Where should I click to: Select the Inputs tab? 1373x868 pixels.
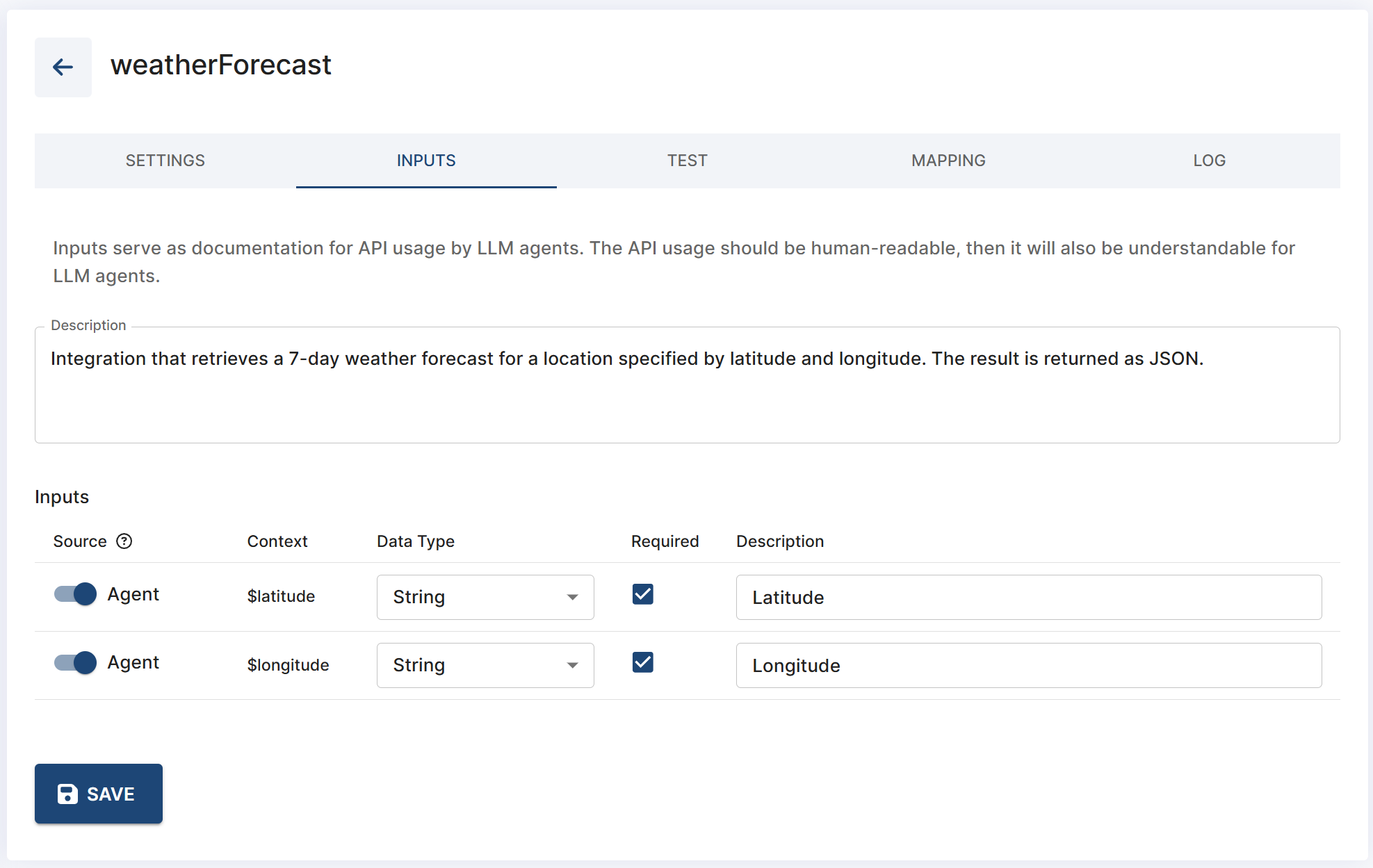[x=426, y=161]
